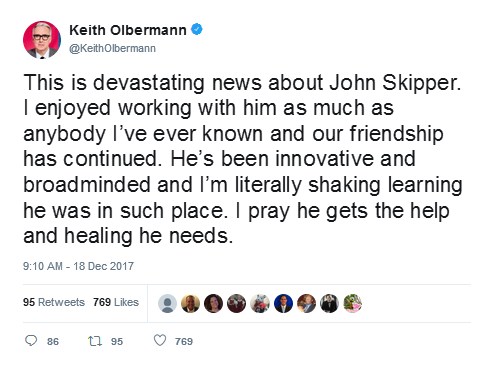492x368 pixels.
Task: Click the blue verified badge
Action: (197, 29)
